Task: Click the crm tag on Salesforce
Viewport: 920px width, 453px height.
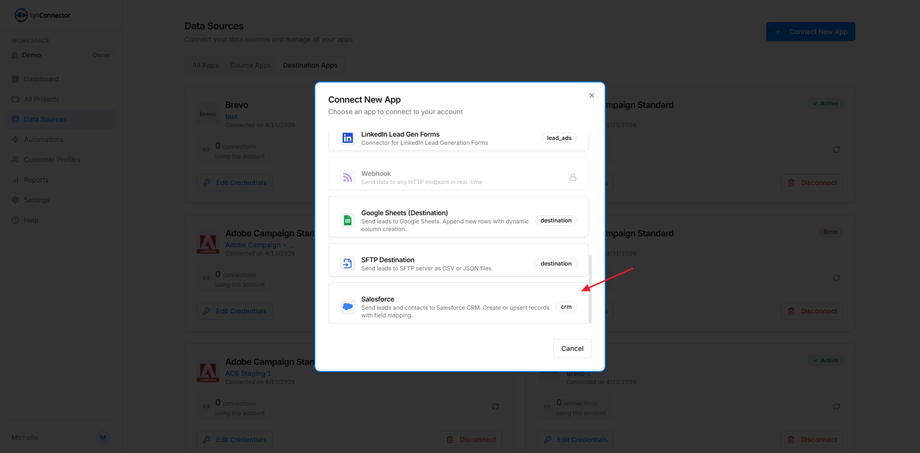Action: [x=566, y=307]
